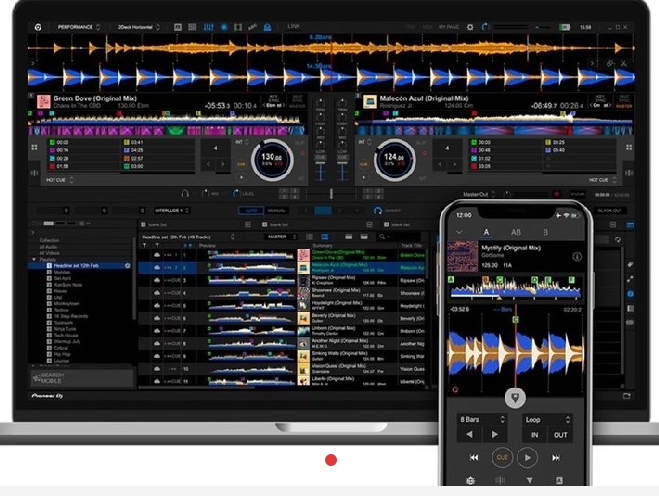
Task: Toggle the grid panel icon in toolbar
Action: (x=192, y=27)
